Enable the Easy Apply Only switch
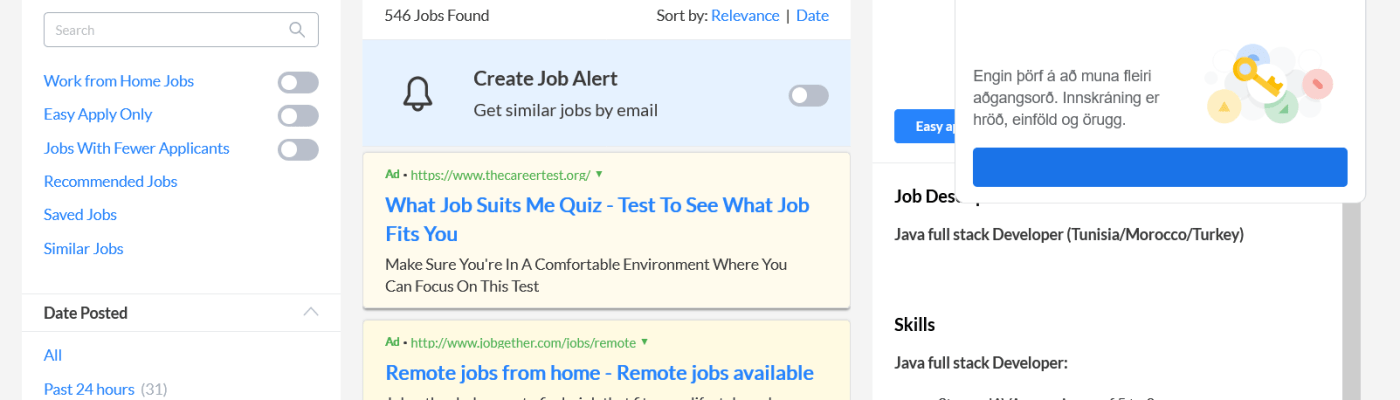This screenshot has height=400, width=1400. [298, 115]
